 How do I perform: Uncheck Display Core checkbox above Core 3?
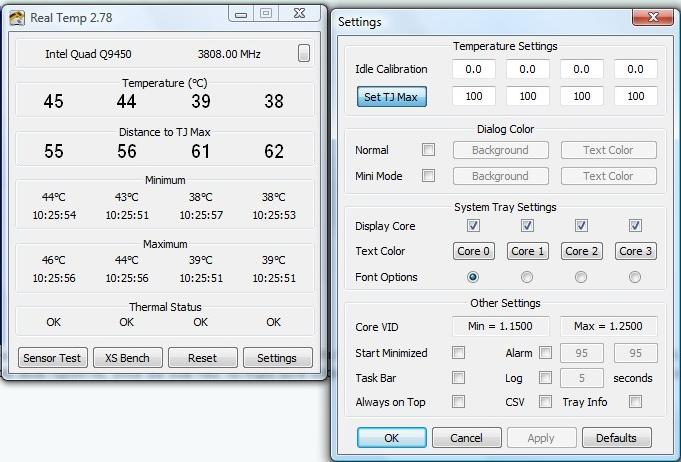click(635, 225)
